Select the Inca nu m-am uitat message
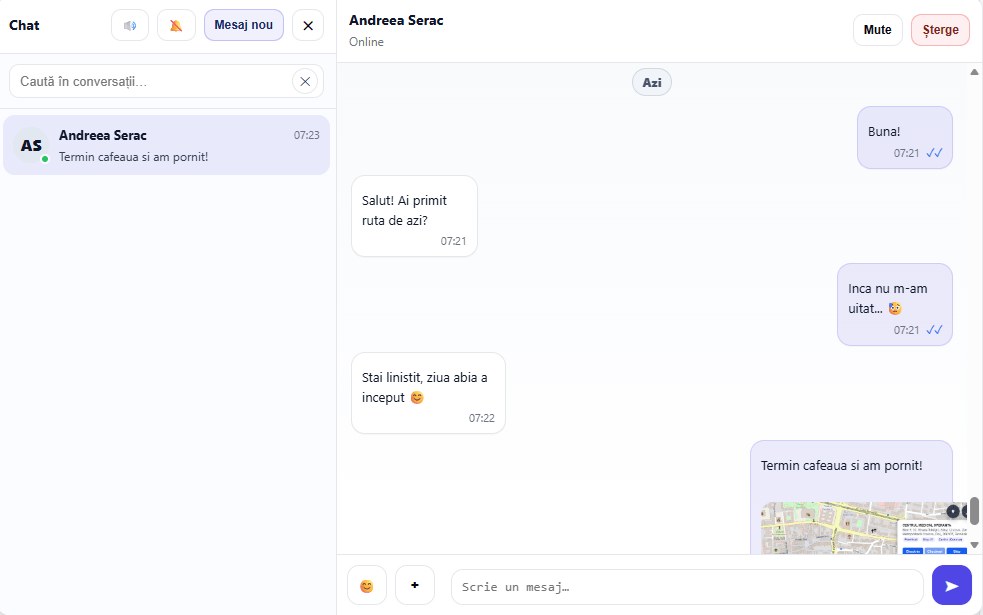Screen dimensions: 983x615 coord(895,305)
